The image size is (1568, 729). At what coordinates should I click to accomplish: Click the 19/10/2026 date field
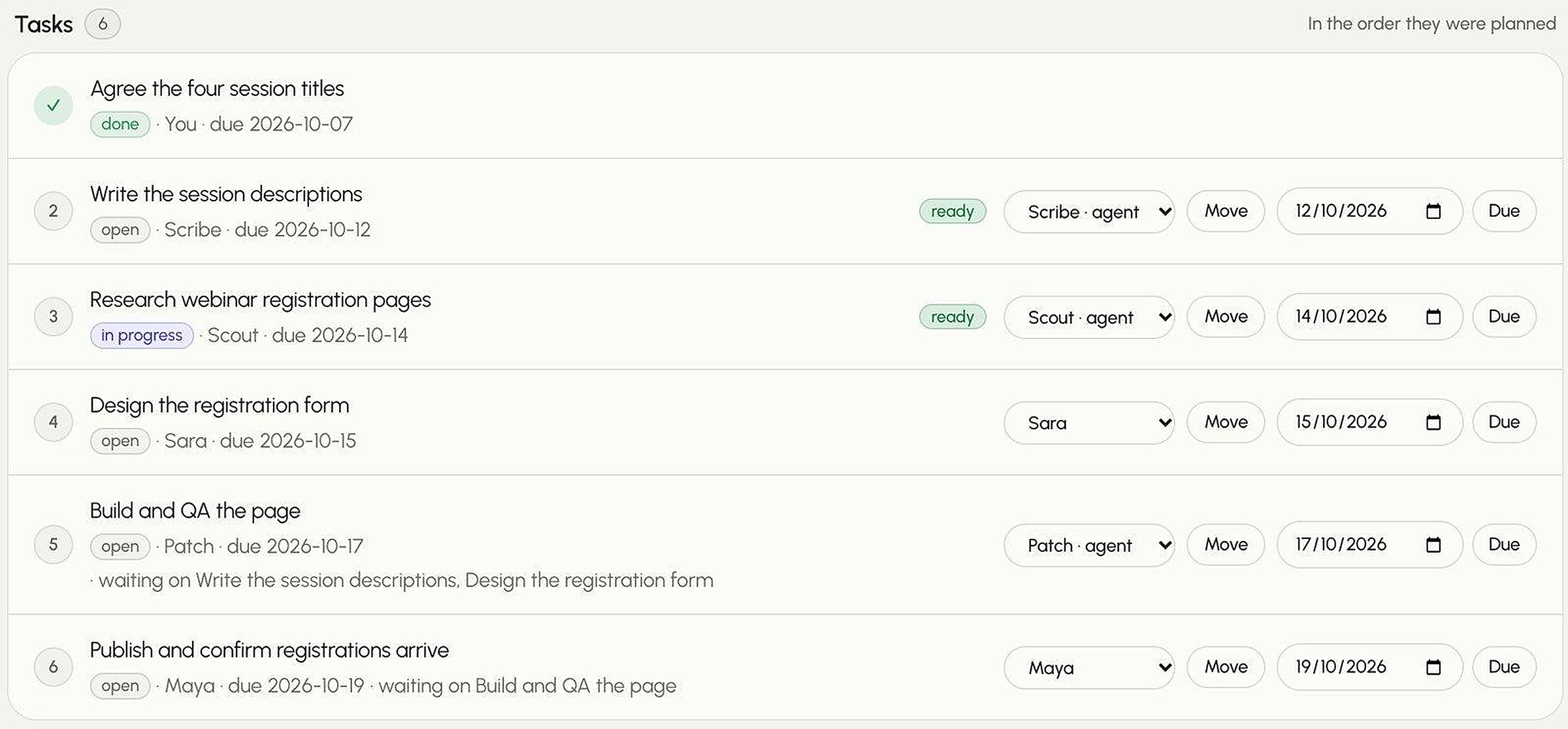tap(1369, 666)
